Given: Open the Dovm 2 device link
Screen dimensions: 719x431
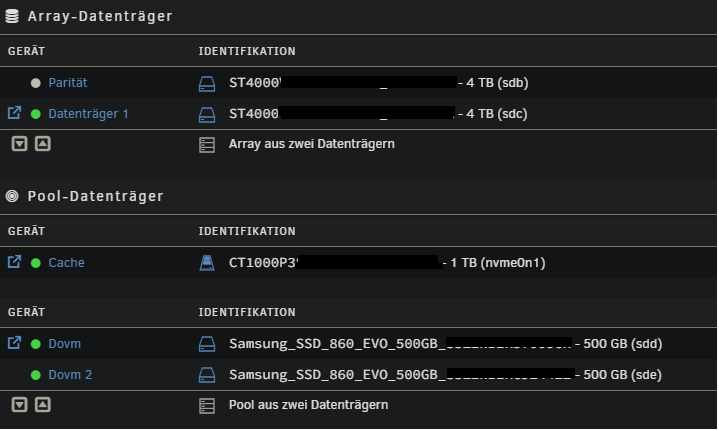Looking at the screenshot, I should tap(70, 375).
